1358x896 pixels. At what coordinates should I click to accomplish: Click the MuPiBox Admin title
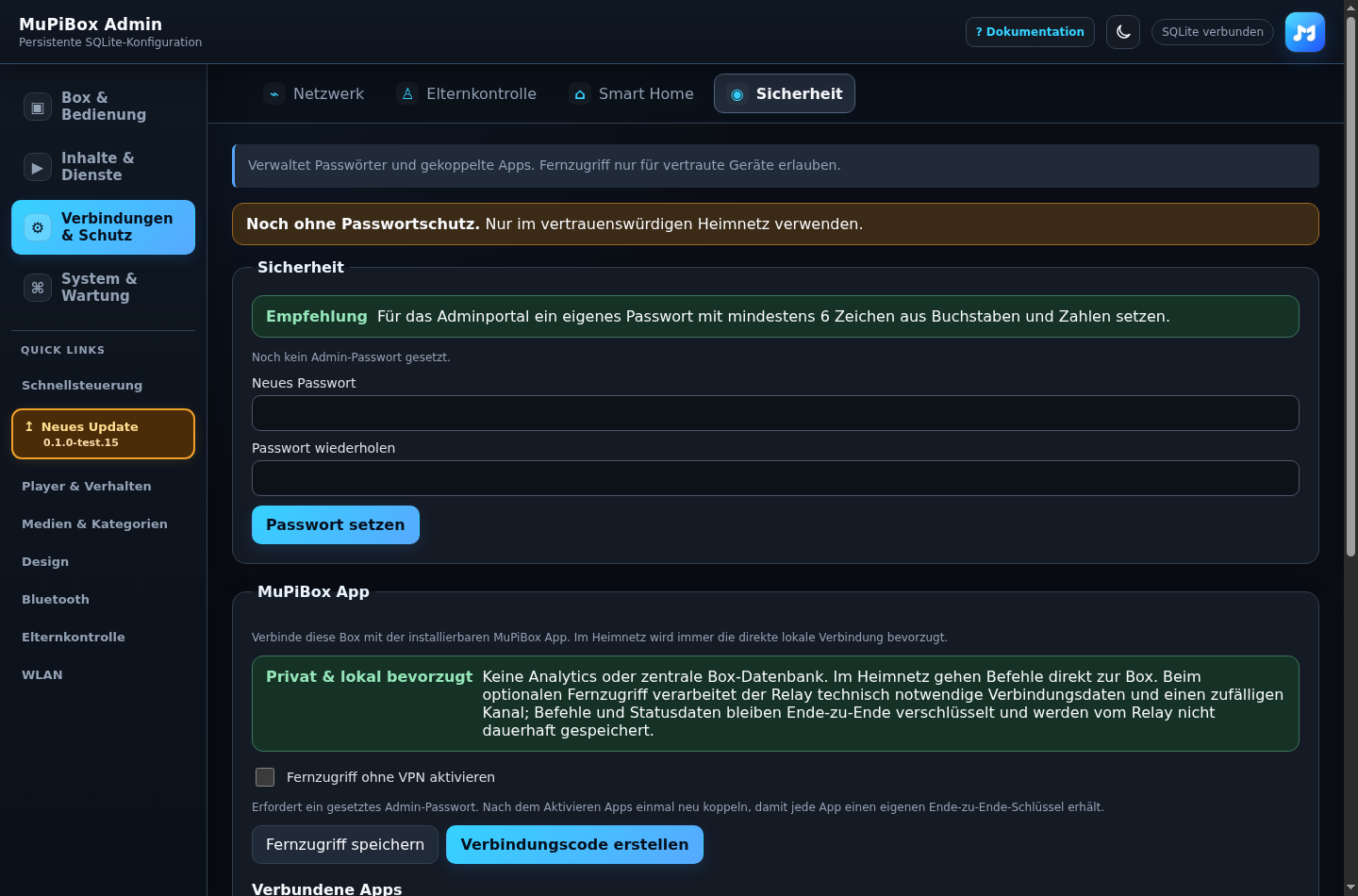pyautogui.click(x=91, y=25)
